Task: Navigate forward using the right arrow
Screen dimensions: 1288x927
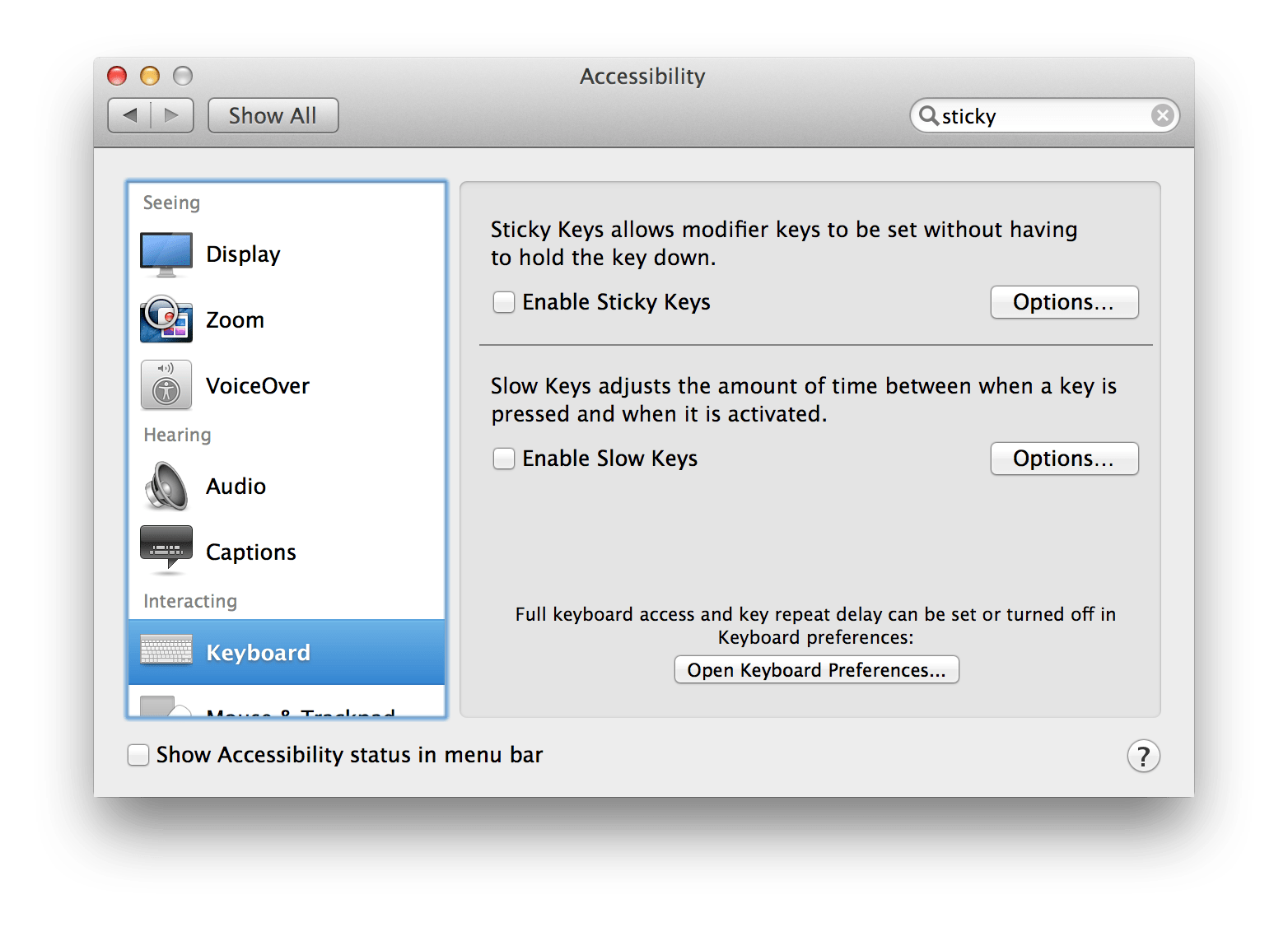Action: 171,115
